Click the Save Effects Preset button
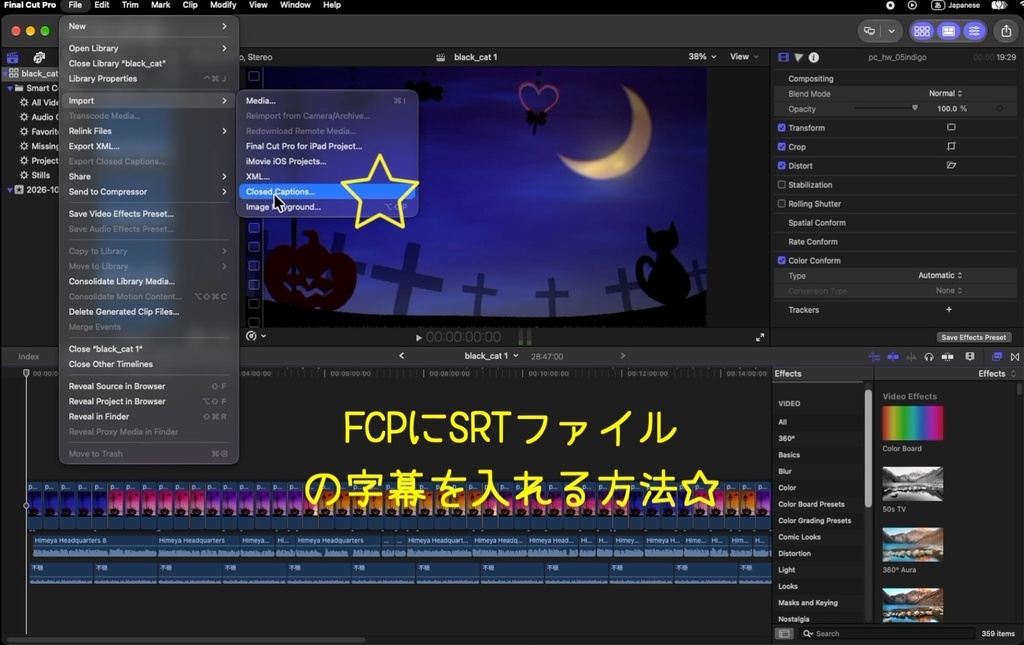 (974, 338)
